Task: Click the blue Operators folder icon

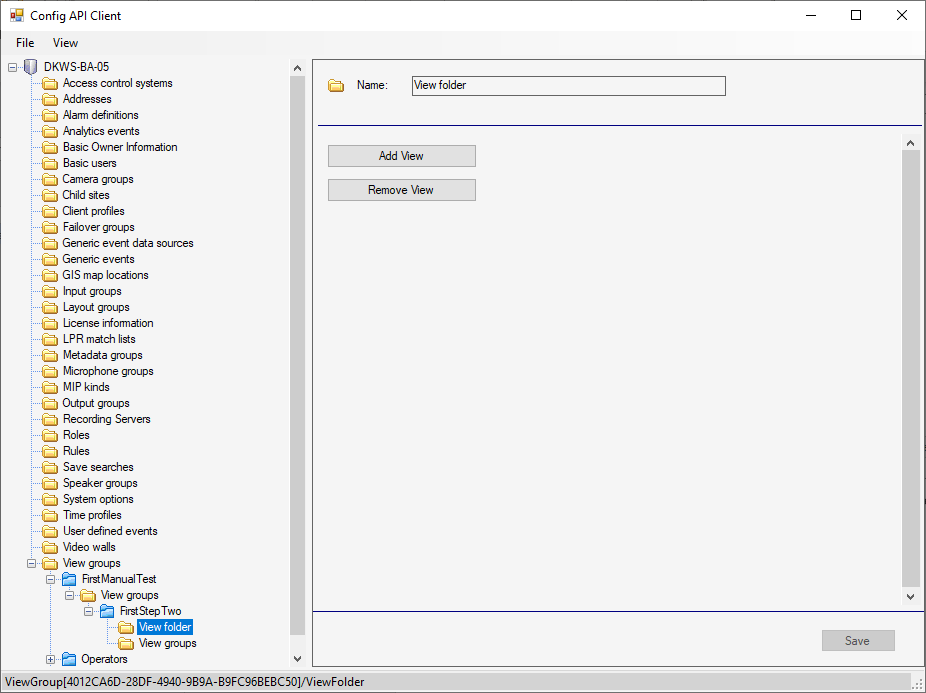Action: tap(69, 659)
